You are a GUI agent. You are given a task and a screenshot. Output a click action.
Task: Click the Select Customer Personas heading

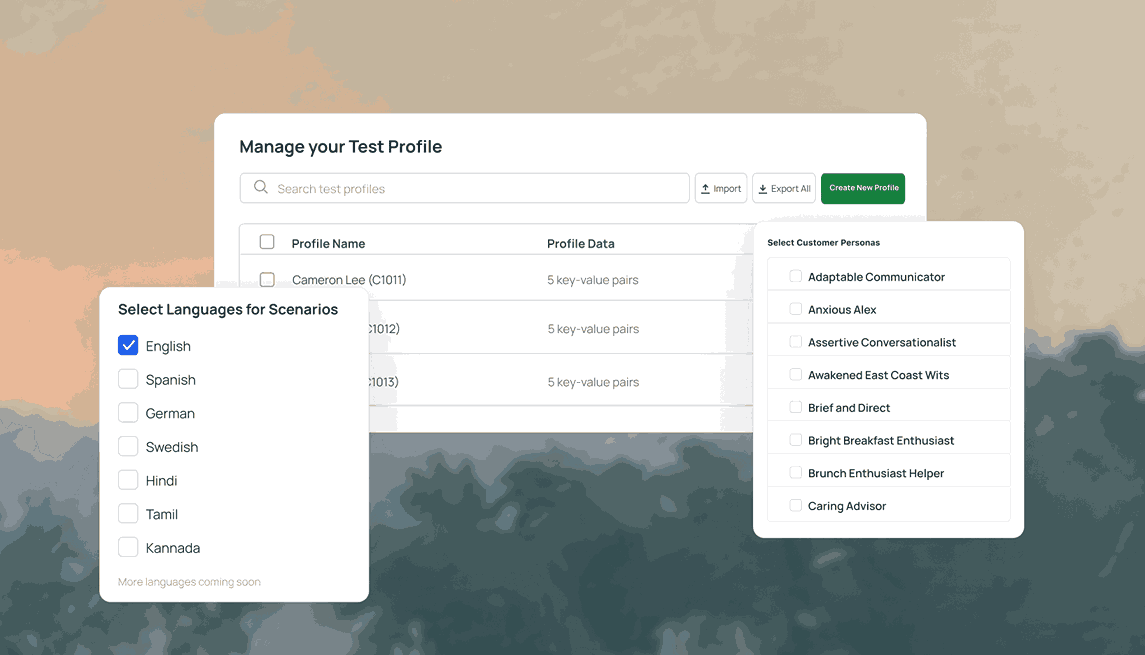[x=824, y=242]
